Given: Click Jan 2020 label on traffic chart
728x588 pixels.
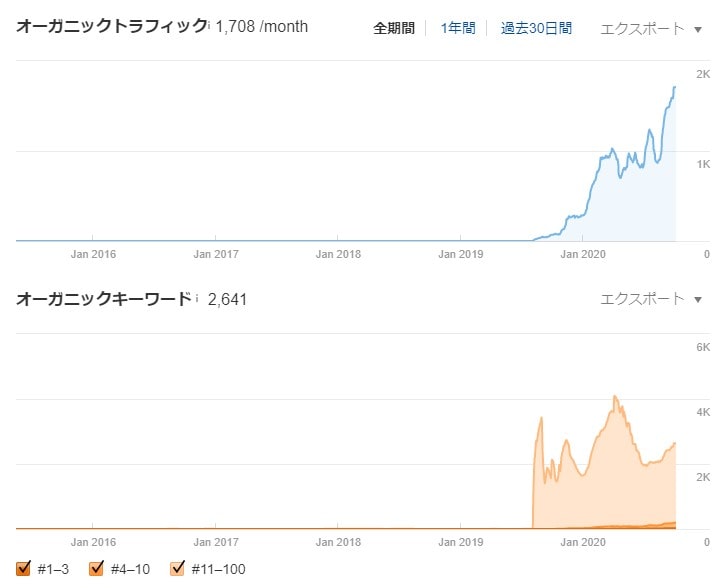Looking at the screenshot, I should 582,254.
